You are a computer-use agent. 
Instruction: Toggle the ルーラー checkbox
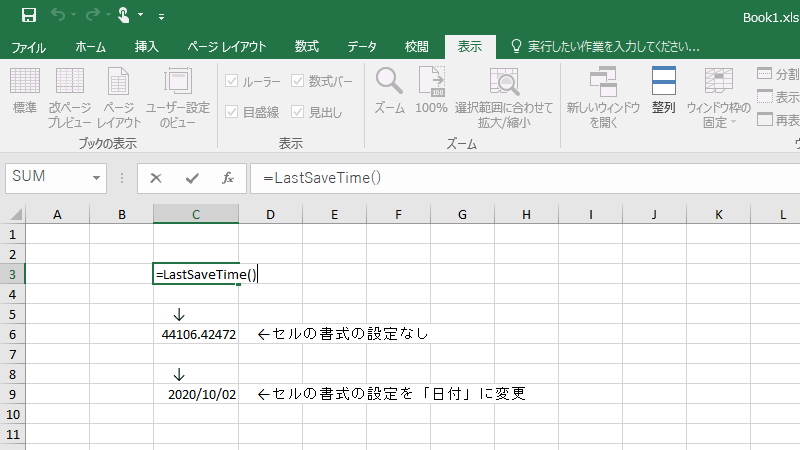232,81
